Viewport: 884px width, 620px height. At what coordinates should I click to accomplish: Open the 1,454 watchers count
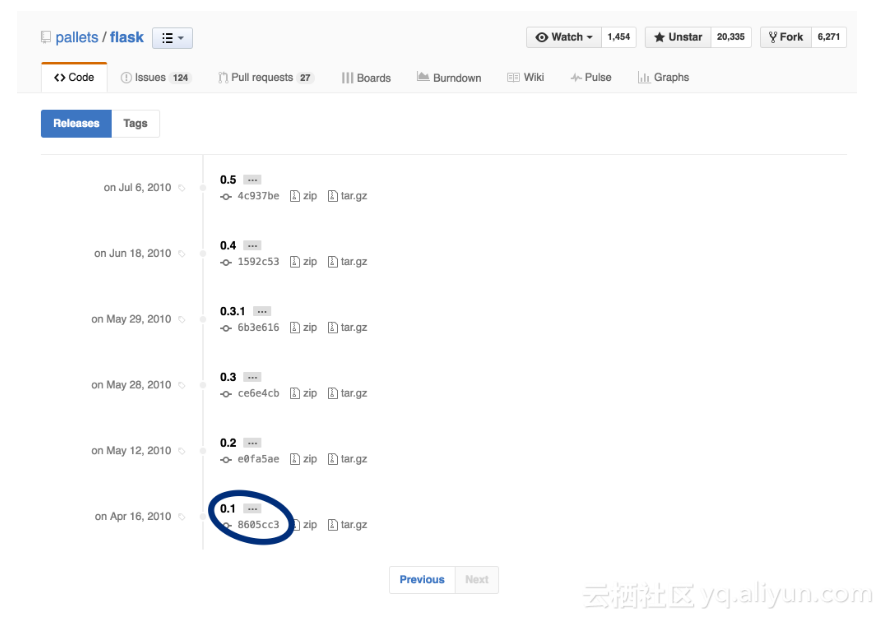618,37
